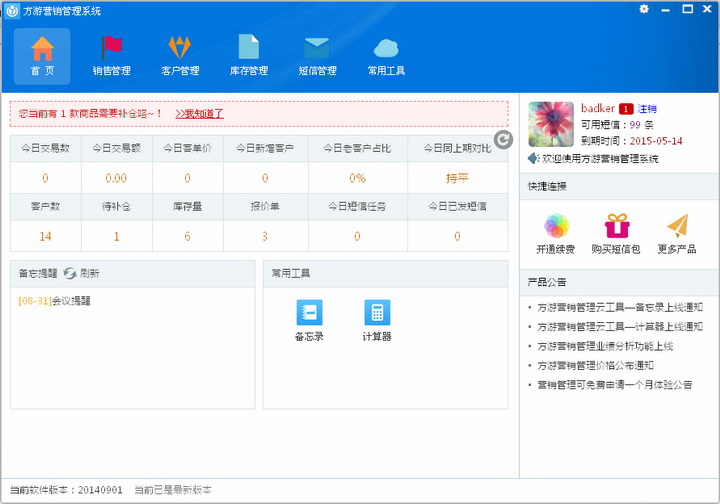Click the round refresh icon beside statistics
Viewport: 720px width, 504px height.
coord(503,140)
